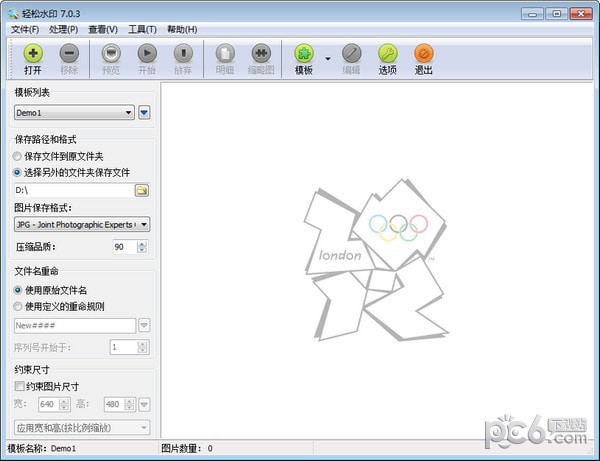Click the 明细 (Details) view icon
This screenshot has width=600, height=461.
pyautogui.click(x=225, y=53)
